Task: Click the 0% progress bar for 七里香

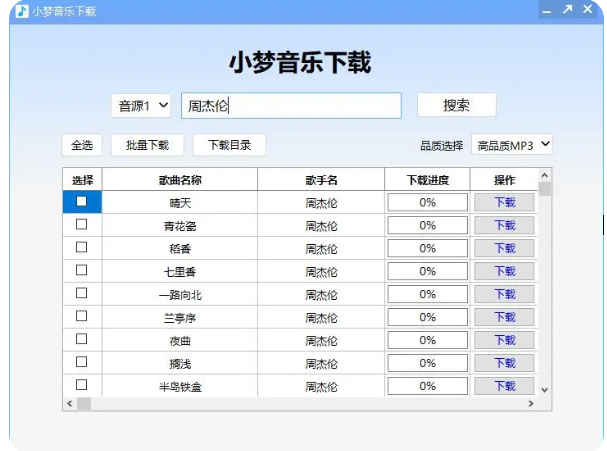Action: pyautogui.click(x=427, y=271)
